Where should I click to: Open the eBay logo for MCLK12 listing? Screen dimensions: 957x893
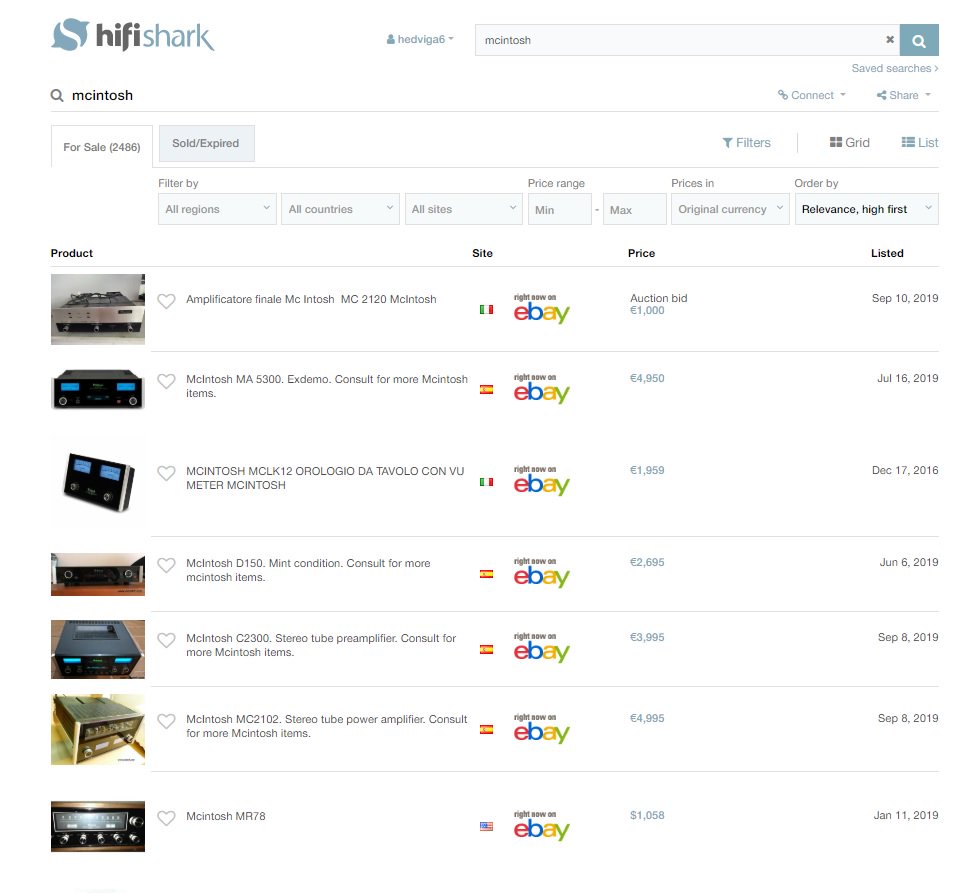coord(541,481)
